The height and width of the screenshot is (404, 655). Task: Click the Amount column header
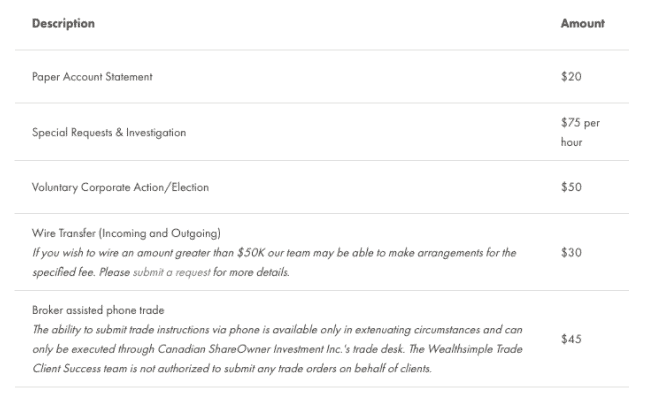coord(582,23)
